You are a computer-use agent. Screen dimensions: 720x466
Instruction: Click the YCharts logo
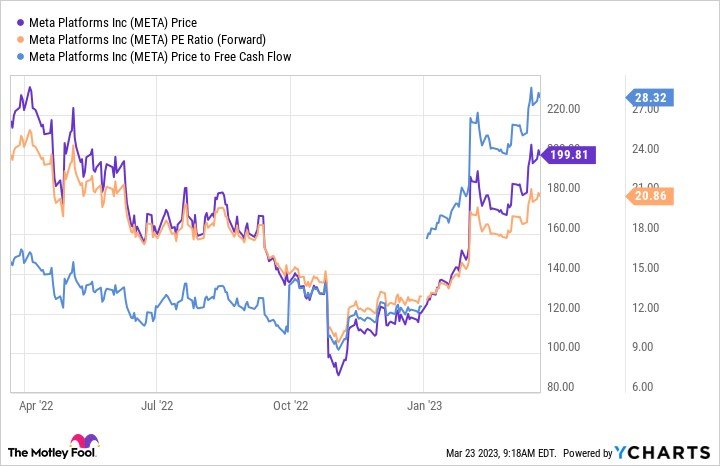tap(662, 453)
